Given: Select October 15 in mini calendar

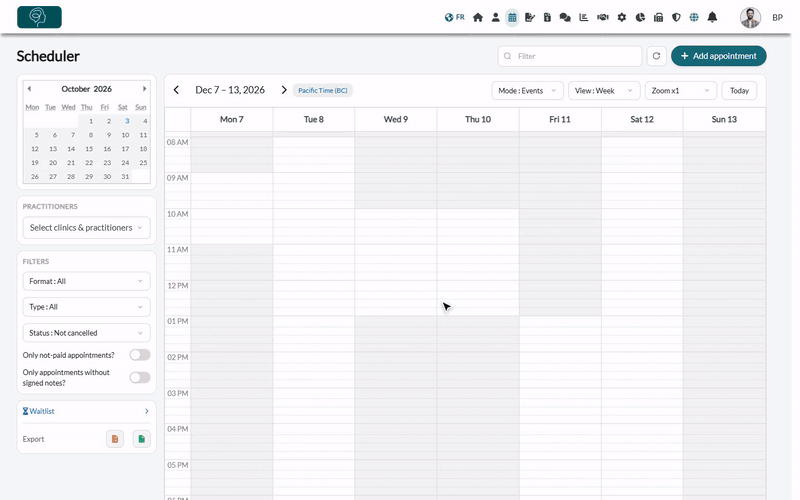Looking at the screenshot, I should click(89, 149).
